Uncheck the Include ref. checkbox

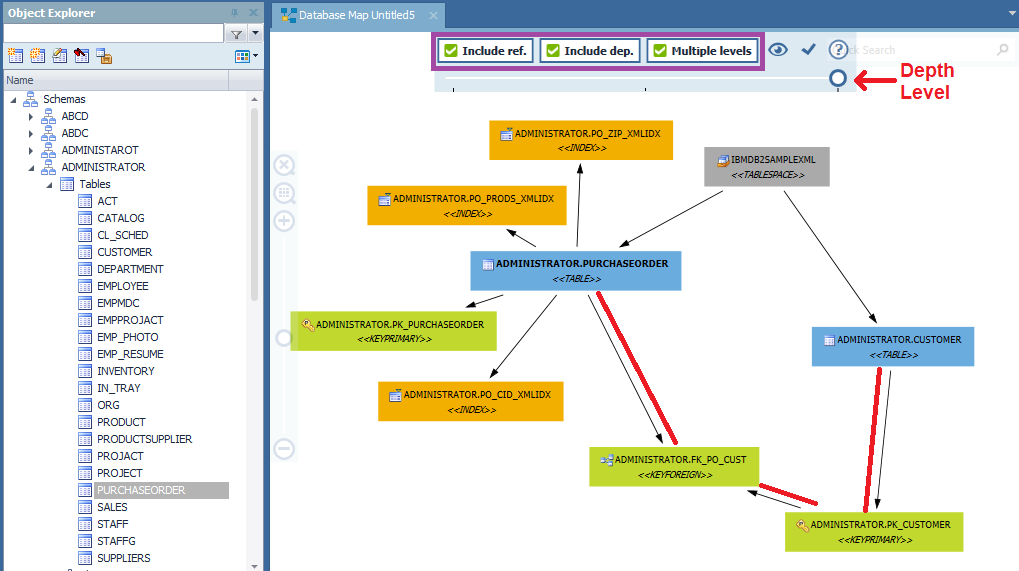(x=451, y=51)
